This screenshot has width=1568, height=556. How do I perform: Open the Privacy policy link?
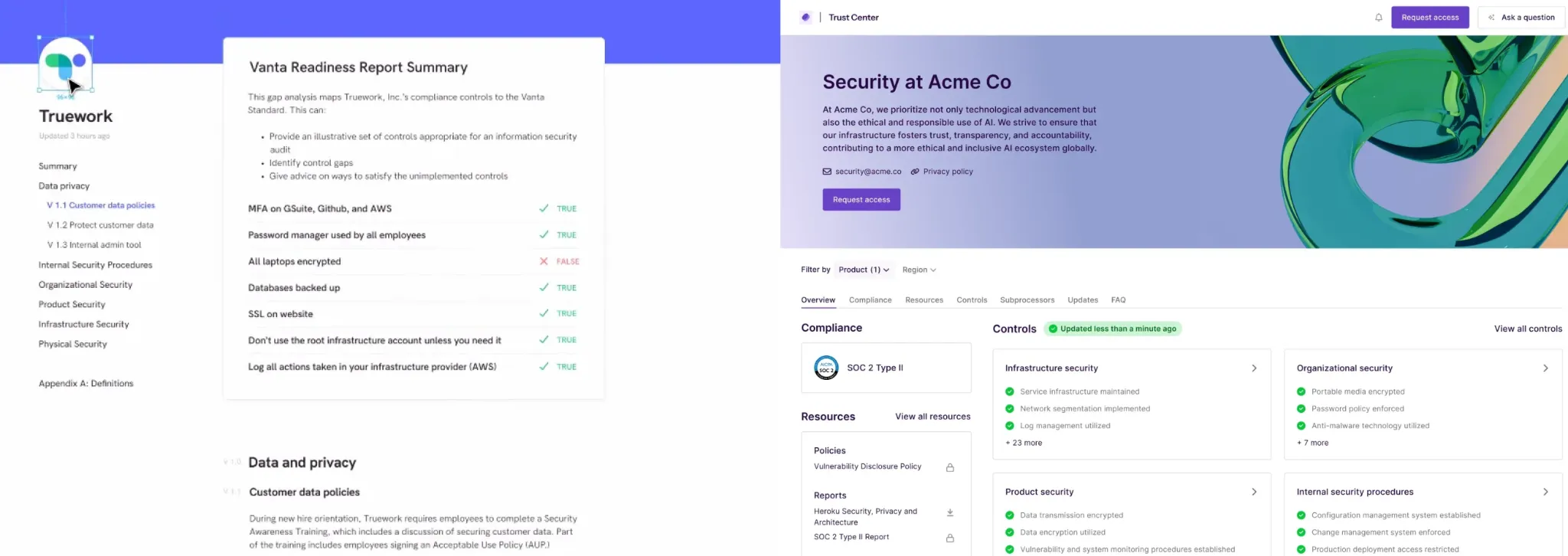click(x=948, y=172)
